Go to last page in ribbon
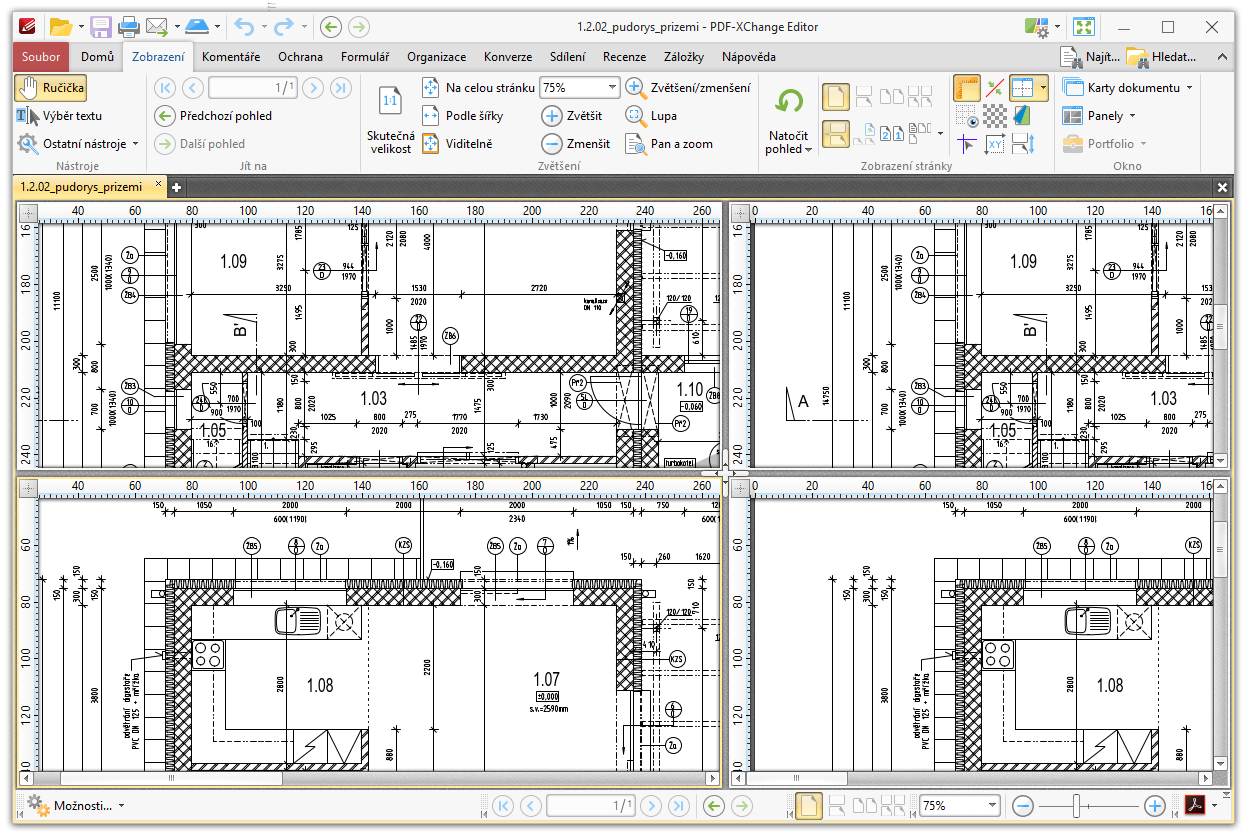The image size is (1246, 837). coord(341,88)
